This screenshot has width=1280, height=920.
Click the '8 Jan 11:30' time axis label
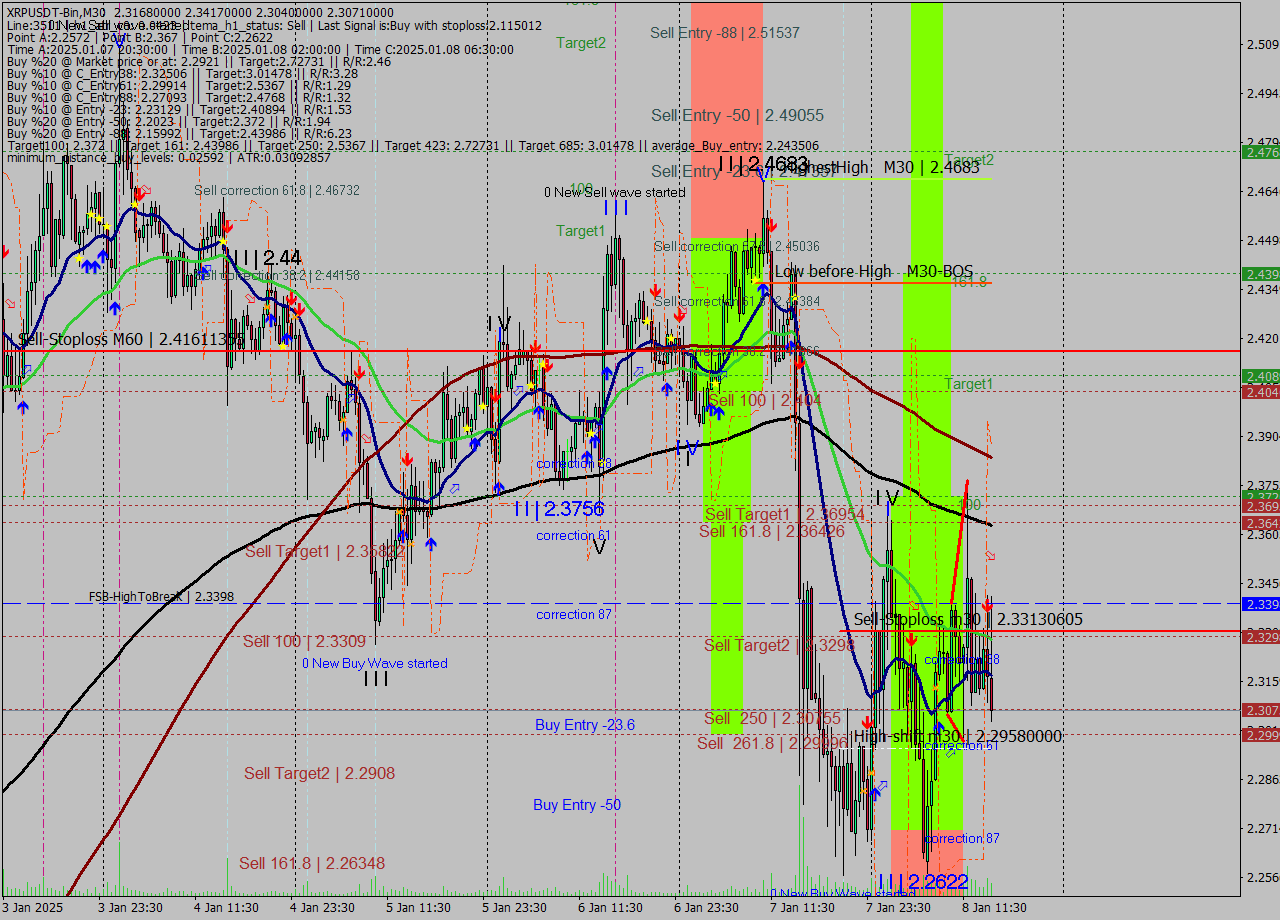coord(994,908)
